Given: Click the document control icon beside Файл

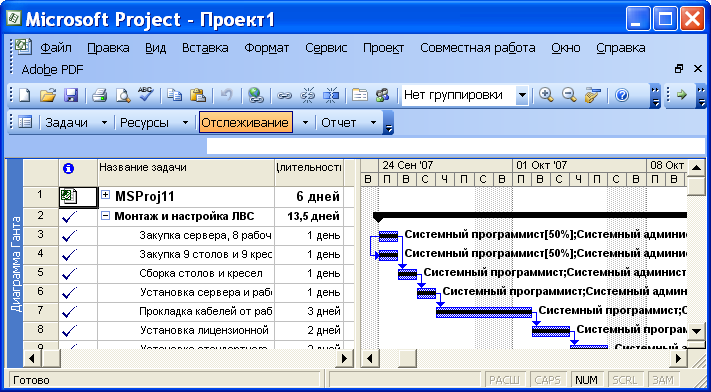Looking at the screenshot, I should pyautogui.click(x=23, y=47).
